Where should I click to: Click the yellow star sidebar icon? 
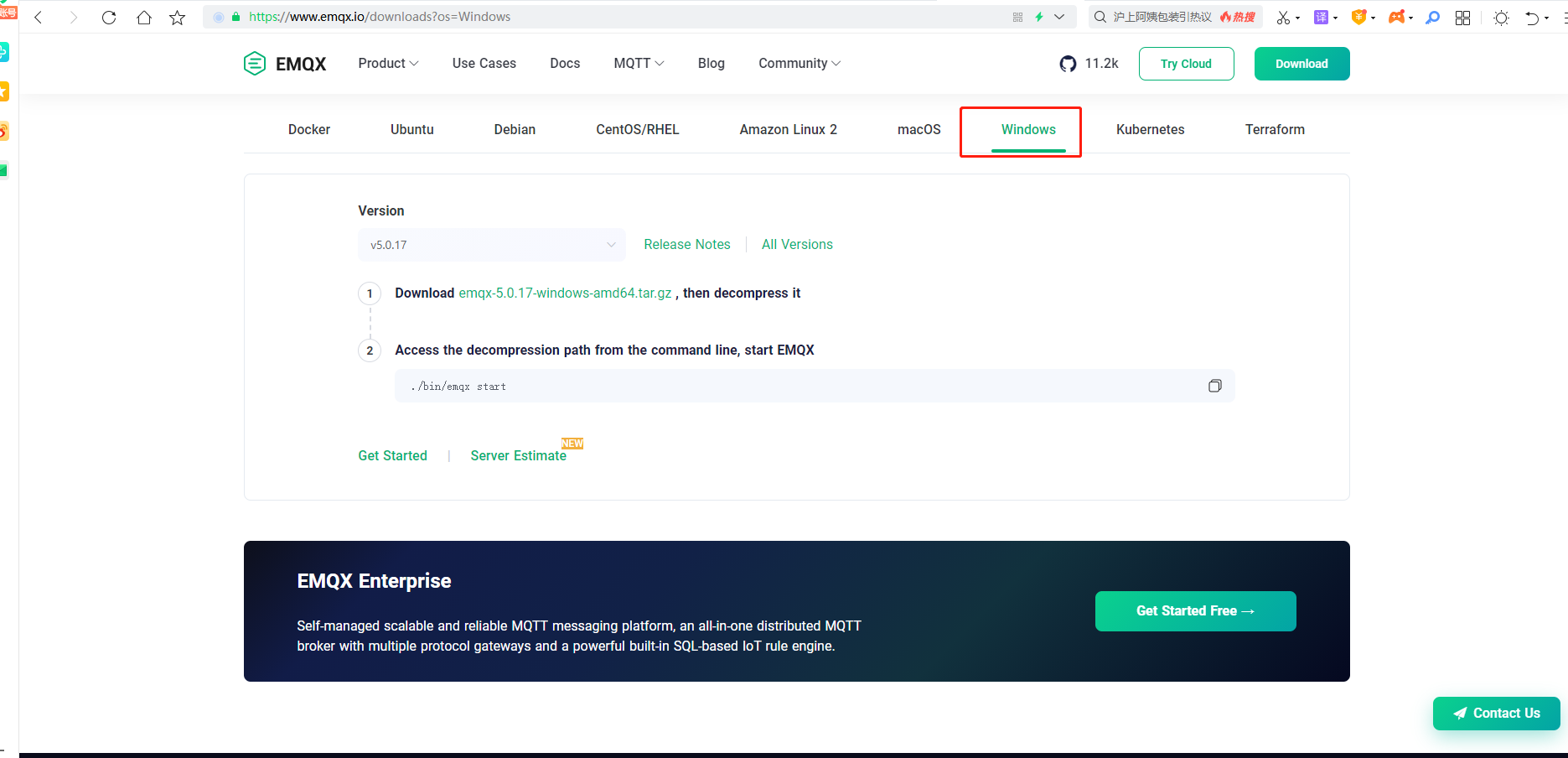tap(4, 91)
